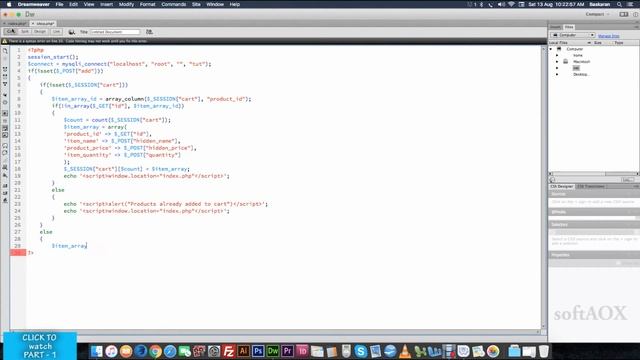
Task: Click the file management icon after Title field
Action: click(x=149, y=32)
